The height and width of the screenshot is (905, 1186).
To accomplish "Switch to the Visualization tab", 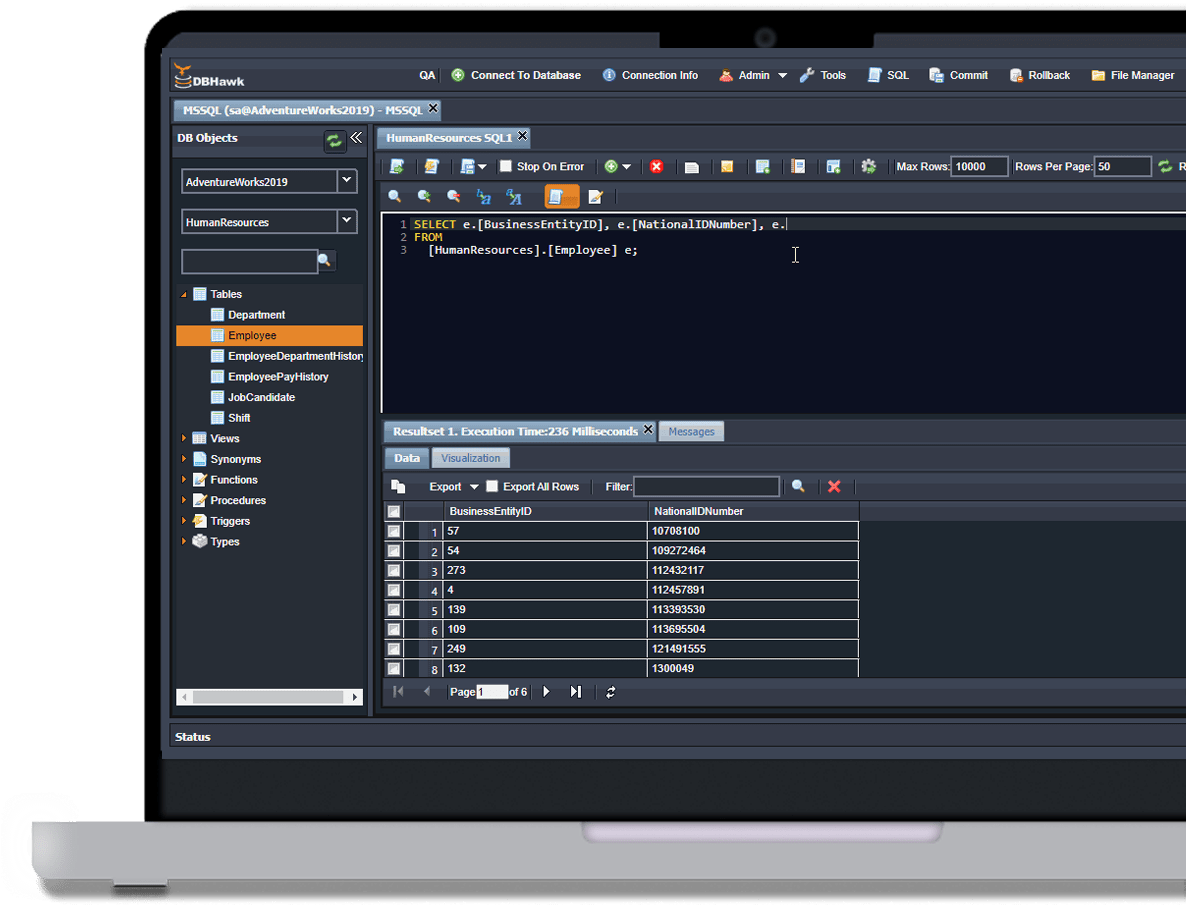I will (470, 458).
